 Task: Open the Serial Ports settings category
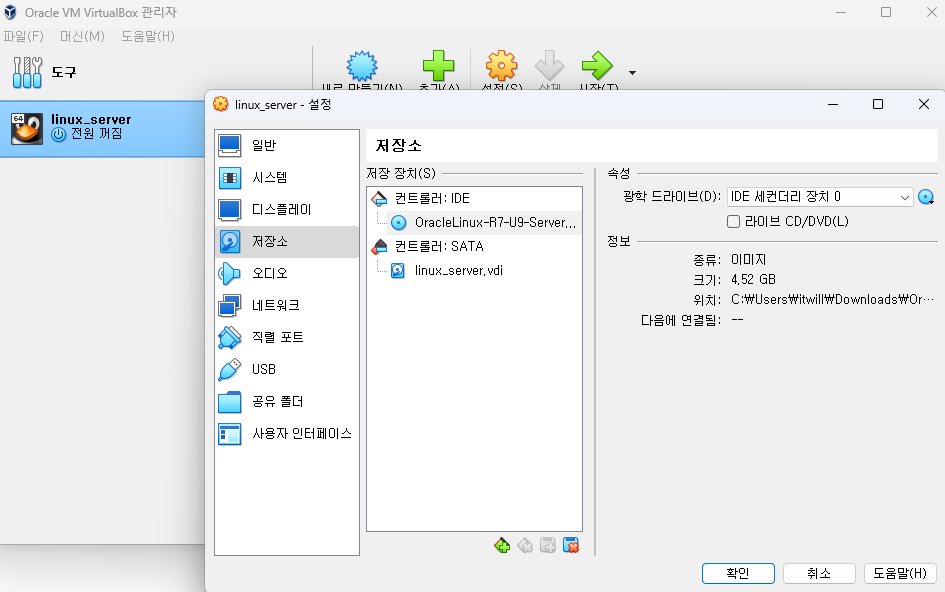tap(287, 337)
